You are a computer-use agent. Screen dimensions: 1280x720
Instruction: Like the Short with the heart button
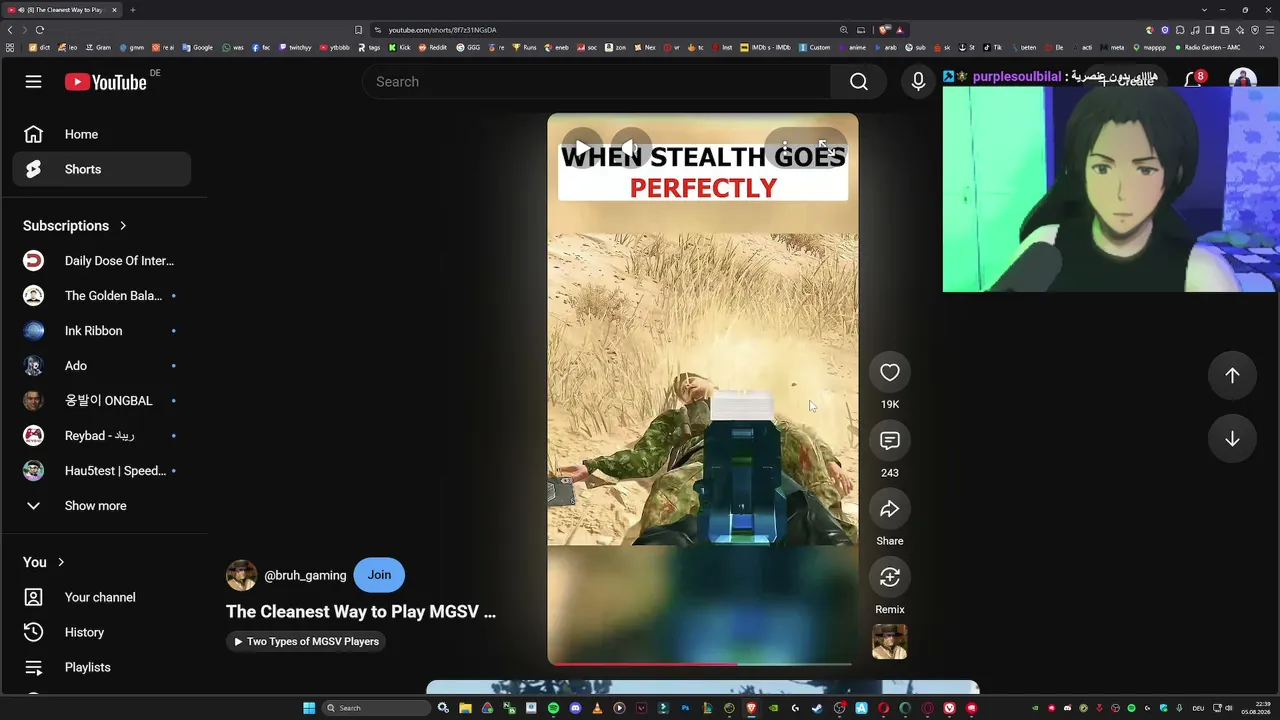pyautogui.click(x=889, y=372)
